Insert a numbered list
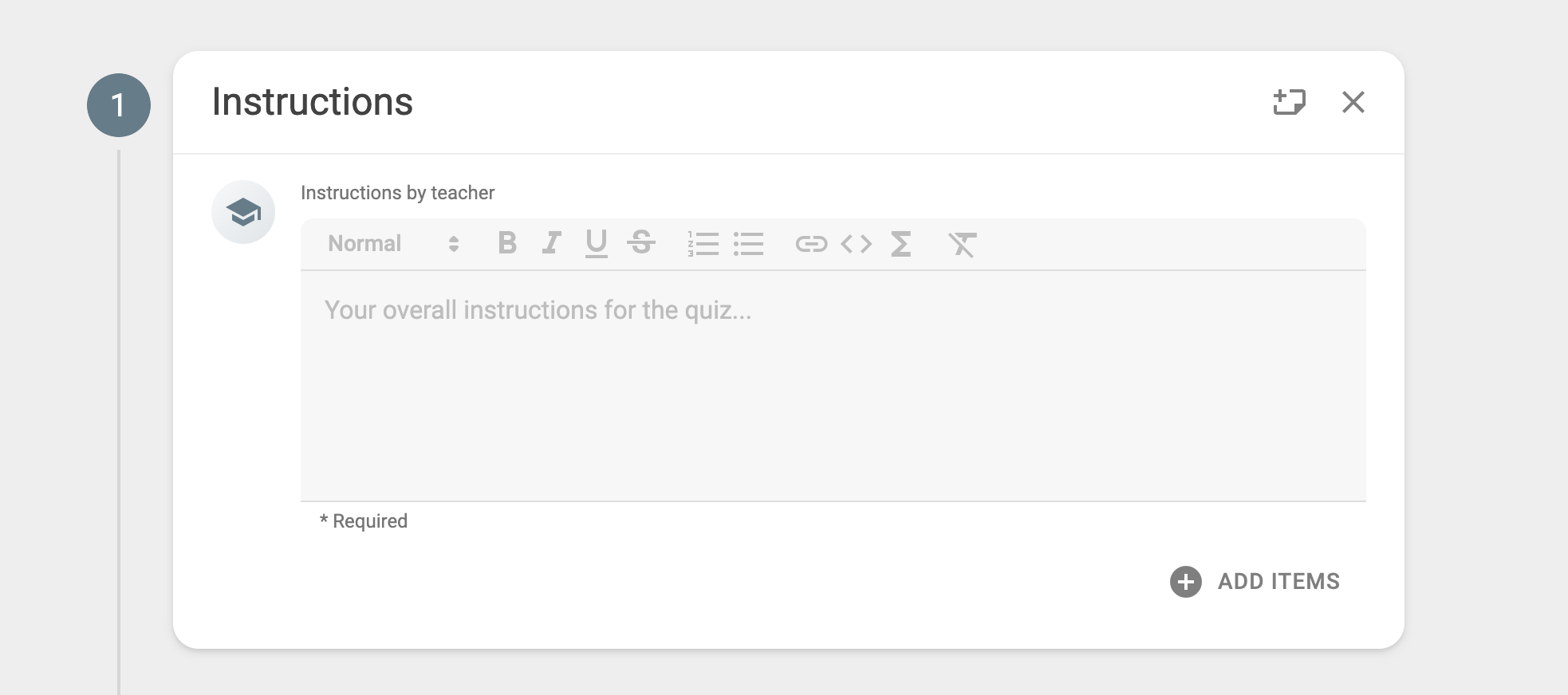The width and height of the screenshot is (1568, 695). (x=703, y=244)
